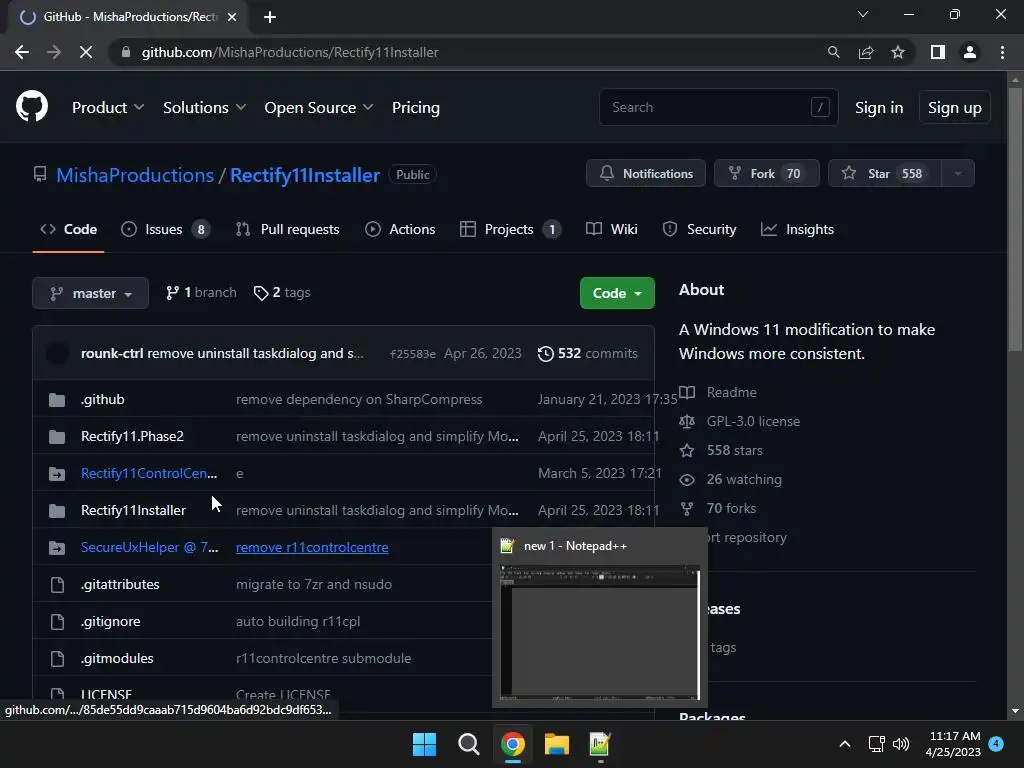Image resolution: width=1024 pixels, height=768 pixels.
Task: Open the 532 commits history link
Action: (588, 353)
